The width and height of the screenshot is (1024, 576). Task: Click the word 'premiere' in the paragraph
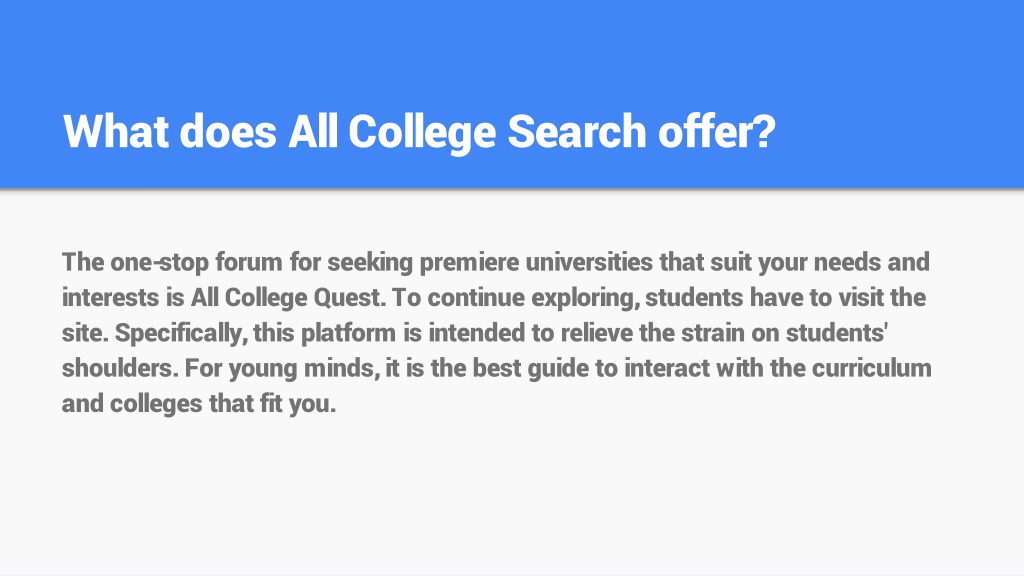point(469,263)
